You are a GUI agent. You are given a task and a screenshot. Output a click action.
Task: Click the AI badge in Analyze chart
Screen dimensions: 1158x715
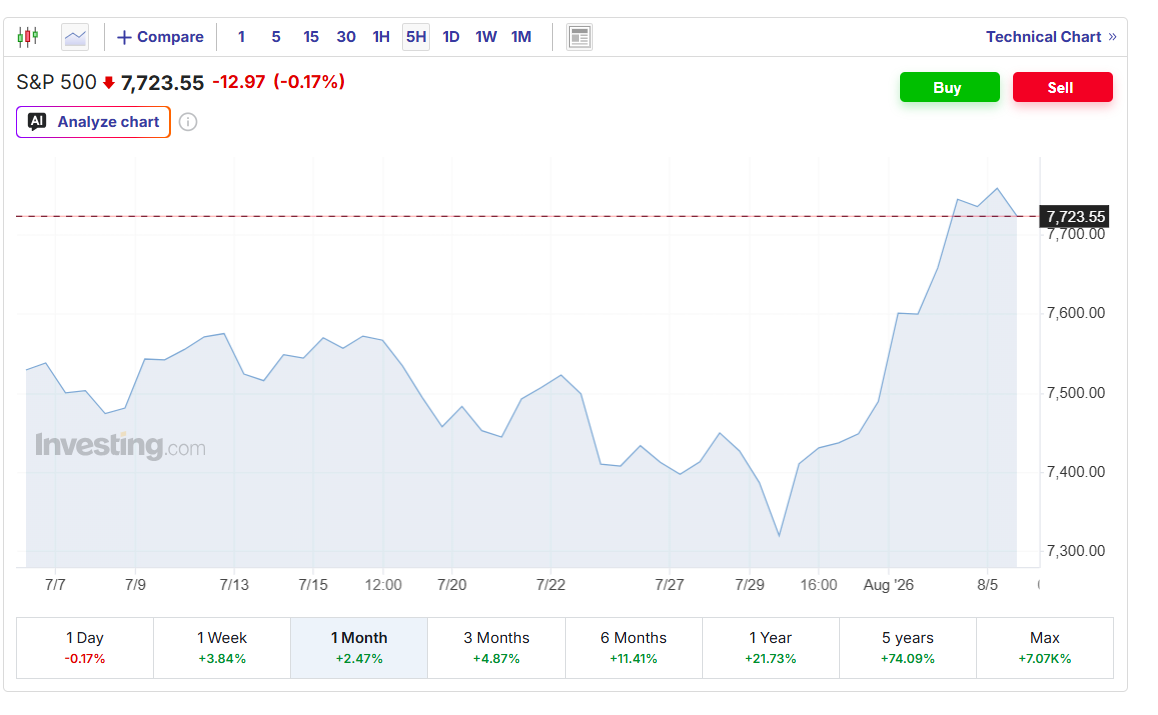[x=37, y=121]
